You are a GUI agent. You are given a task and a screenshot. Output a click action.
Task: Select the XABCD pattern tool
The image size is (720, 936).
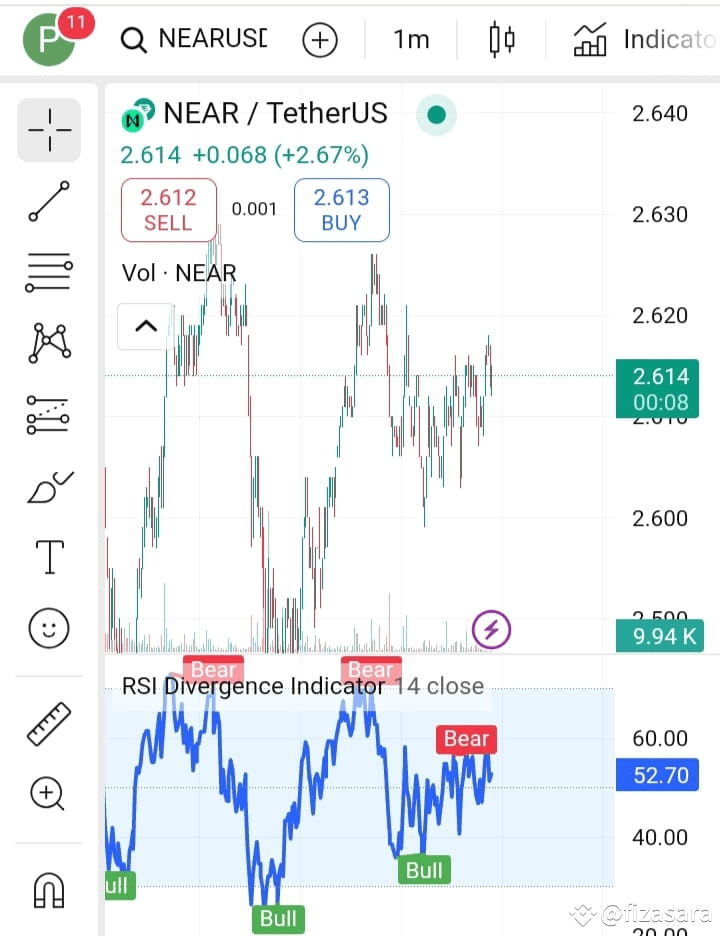(x=49, y=343)
